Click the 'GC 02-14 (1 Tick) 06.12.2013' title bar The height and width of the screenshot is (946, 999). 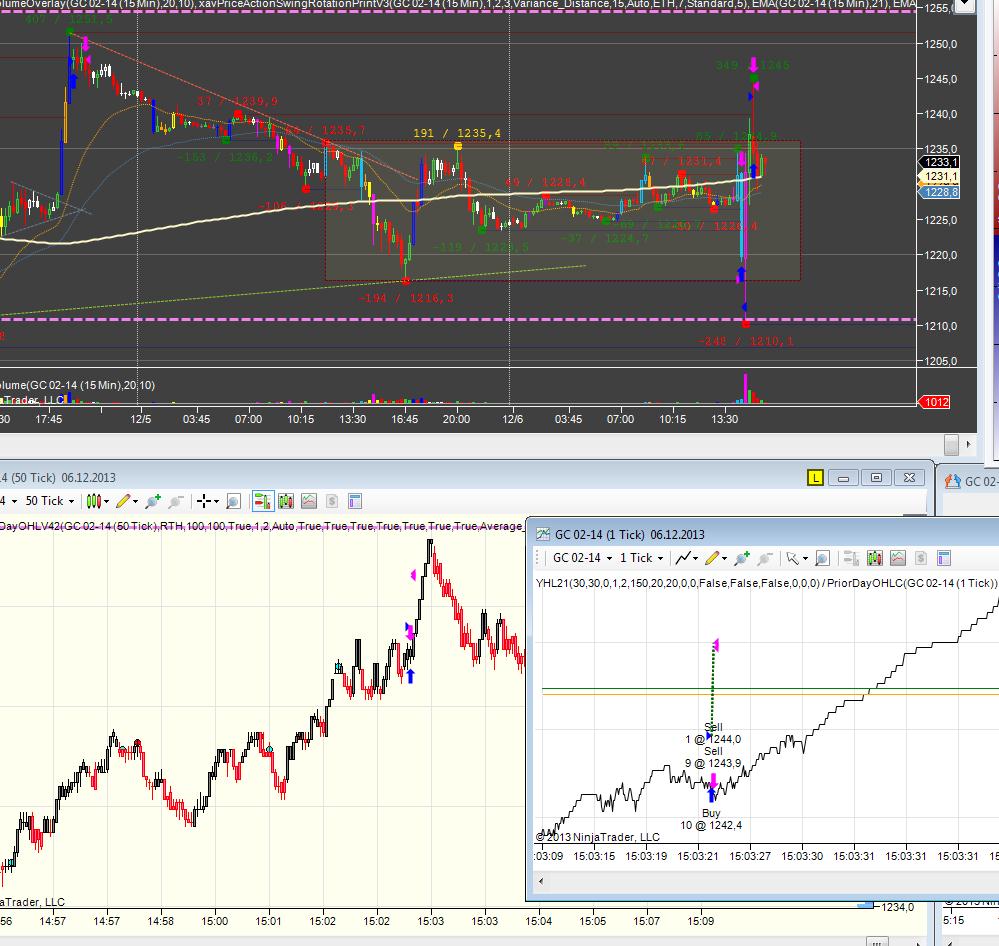[x=629, y=534]
